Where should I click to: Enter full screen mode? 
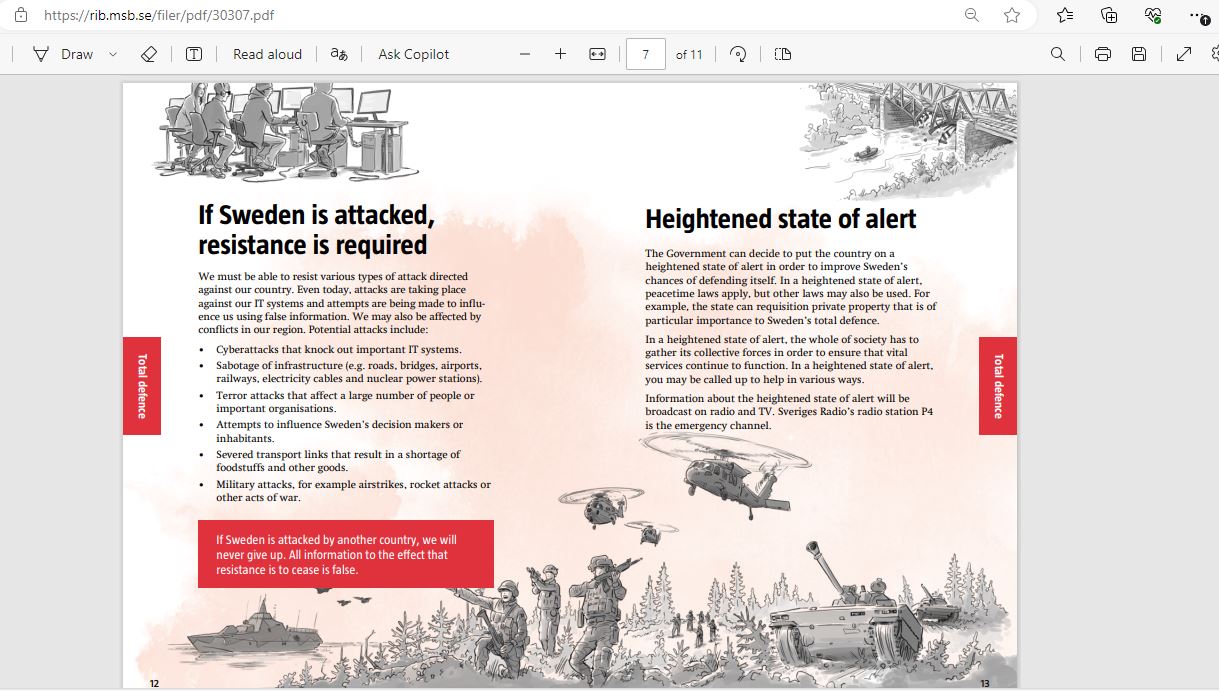point(1184,54)
